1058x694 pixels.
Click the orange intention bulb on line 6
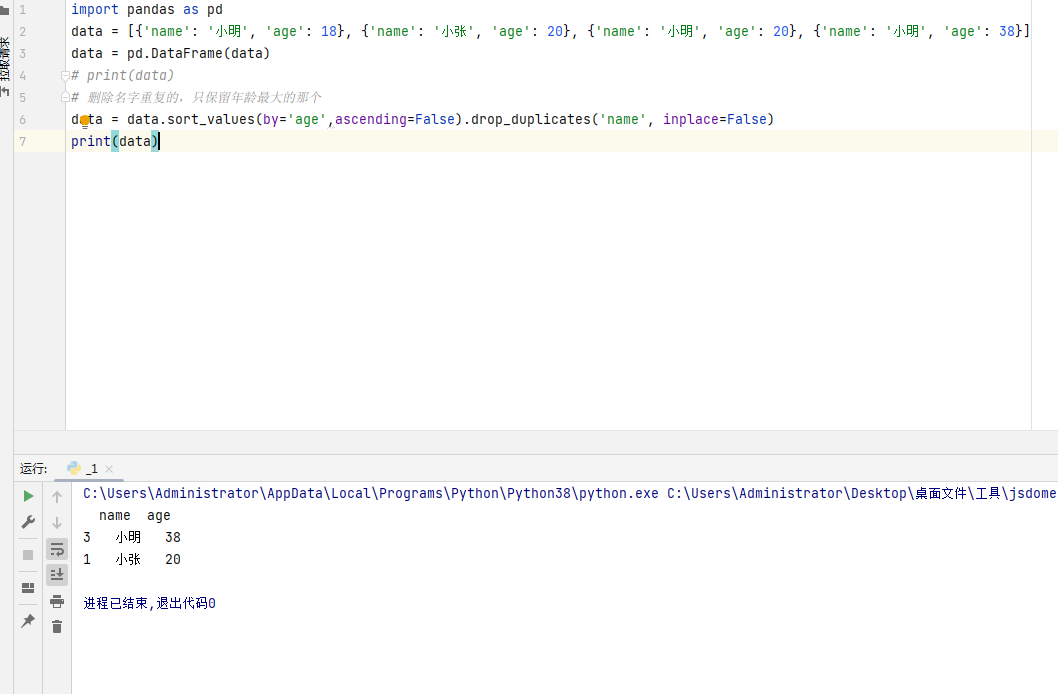coord(85,121)
